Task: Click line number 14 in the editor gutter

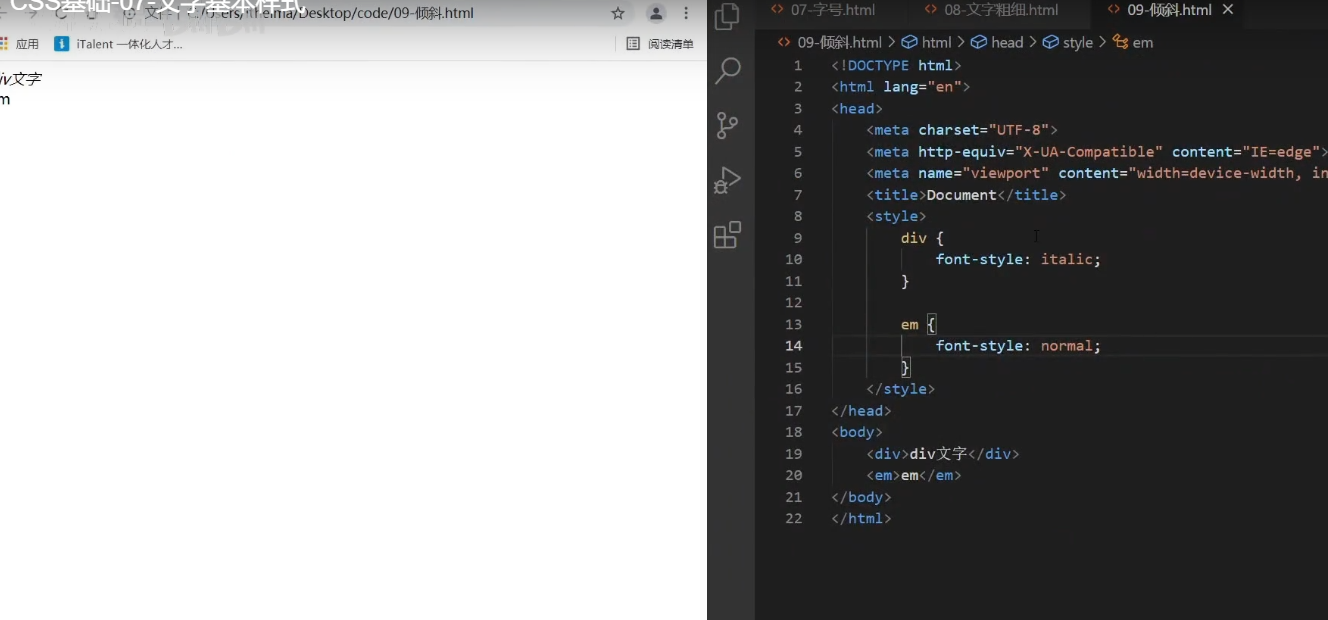Action: [793, 346]
